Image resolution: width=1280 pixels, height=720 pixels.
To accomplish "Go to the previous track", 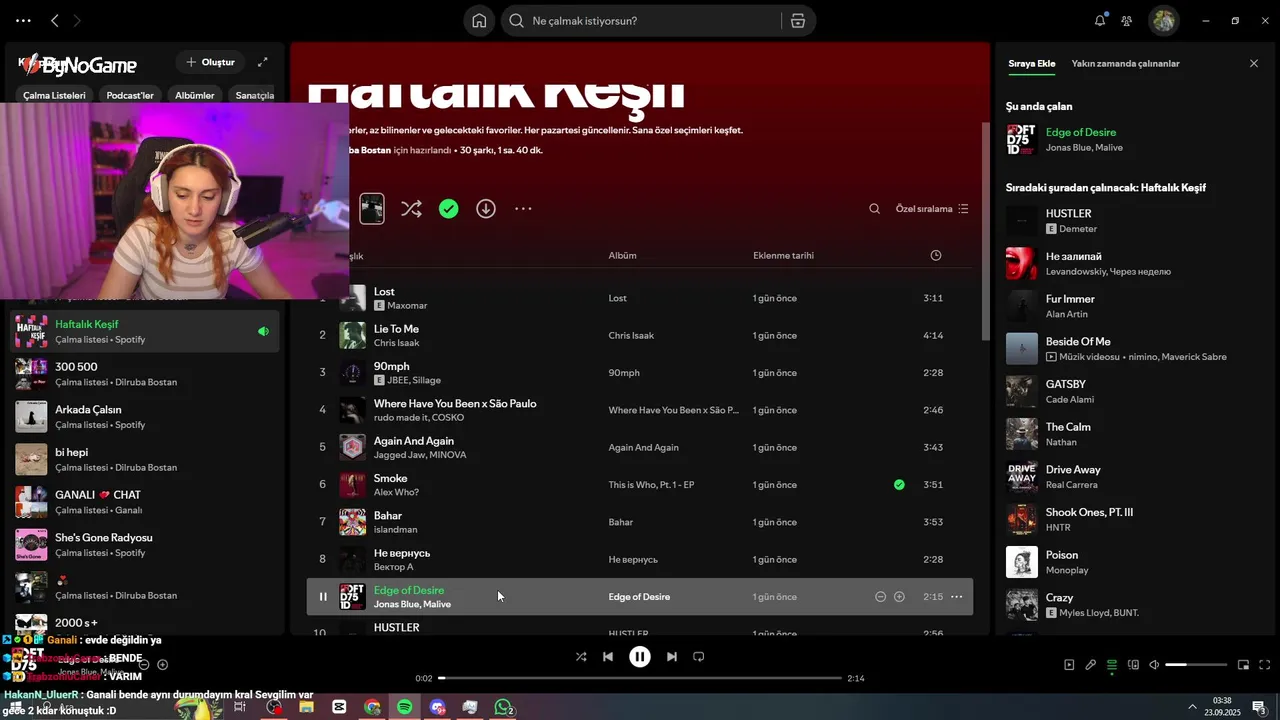I will click(608, 657).
